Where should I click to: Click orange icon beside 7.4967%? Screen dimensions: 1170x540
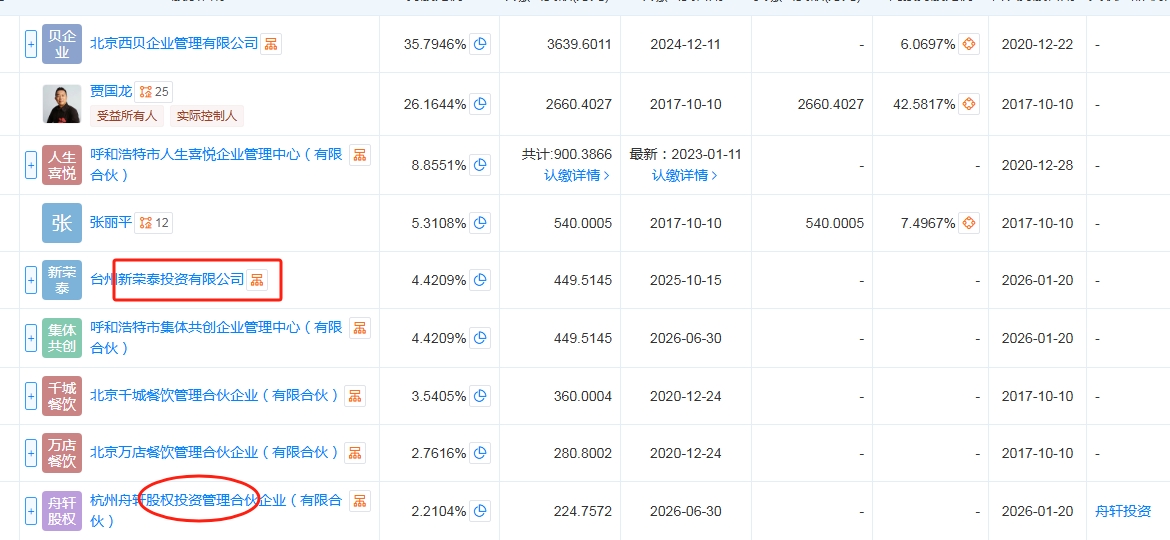click(968, 222)
